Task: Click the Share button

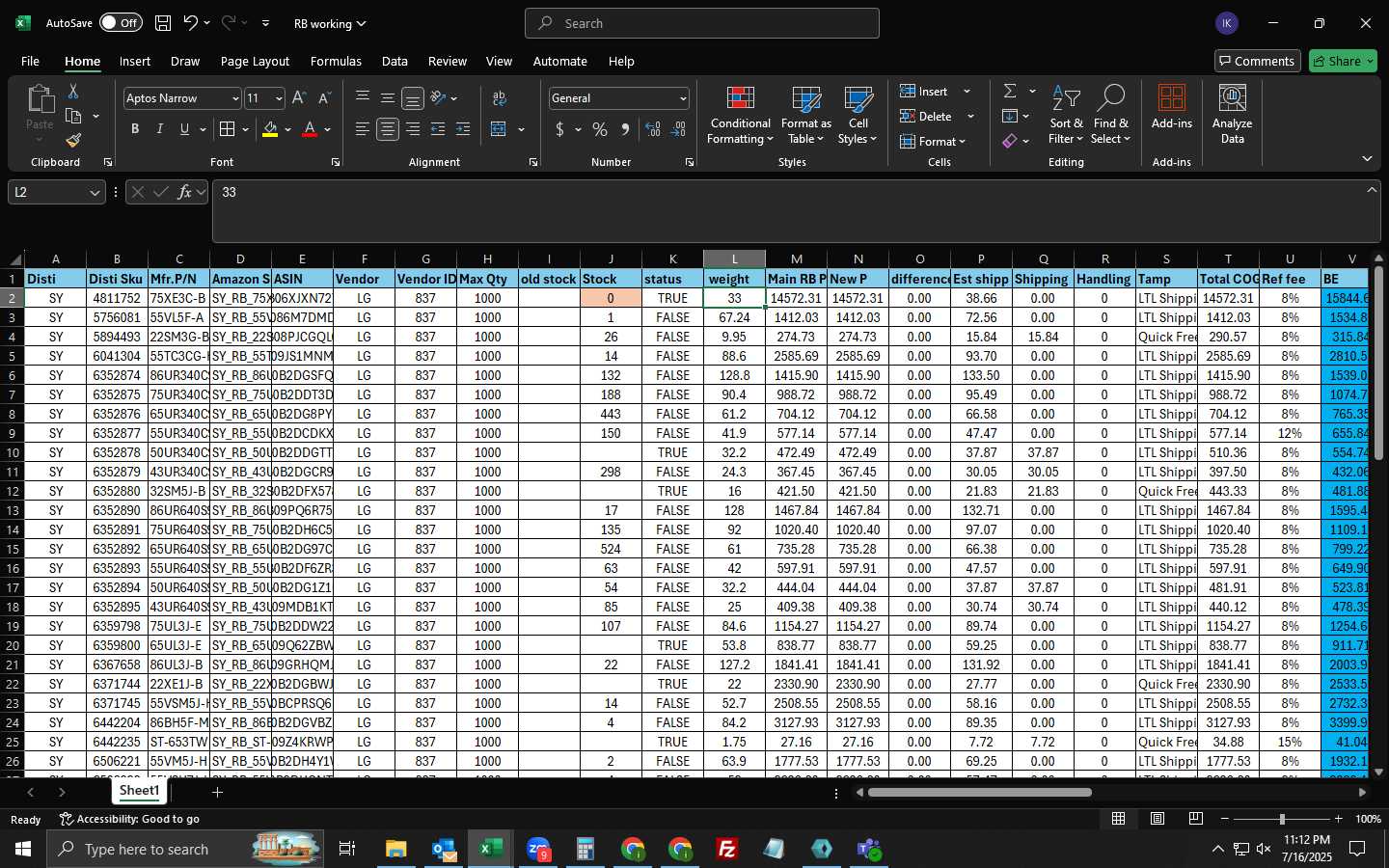Action: [1343, 61]
